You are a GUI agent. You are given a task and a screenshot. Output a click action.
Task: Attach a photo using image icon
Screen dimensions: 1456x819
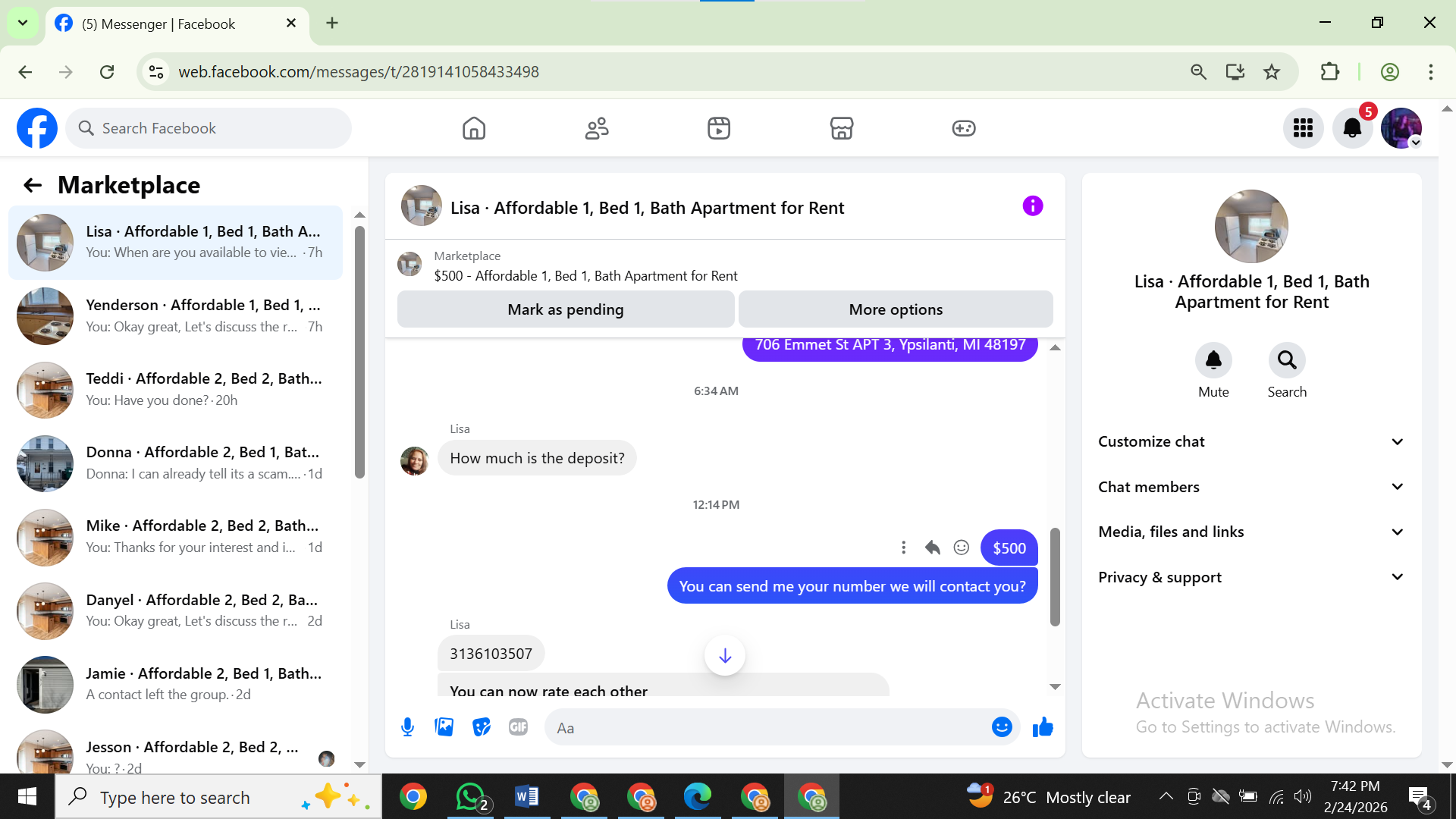(444, 727)
